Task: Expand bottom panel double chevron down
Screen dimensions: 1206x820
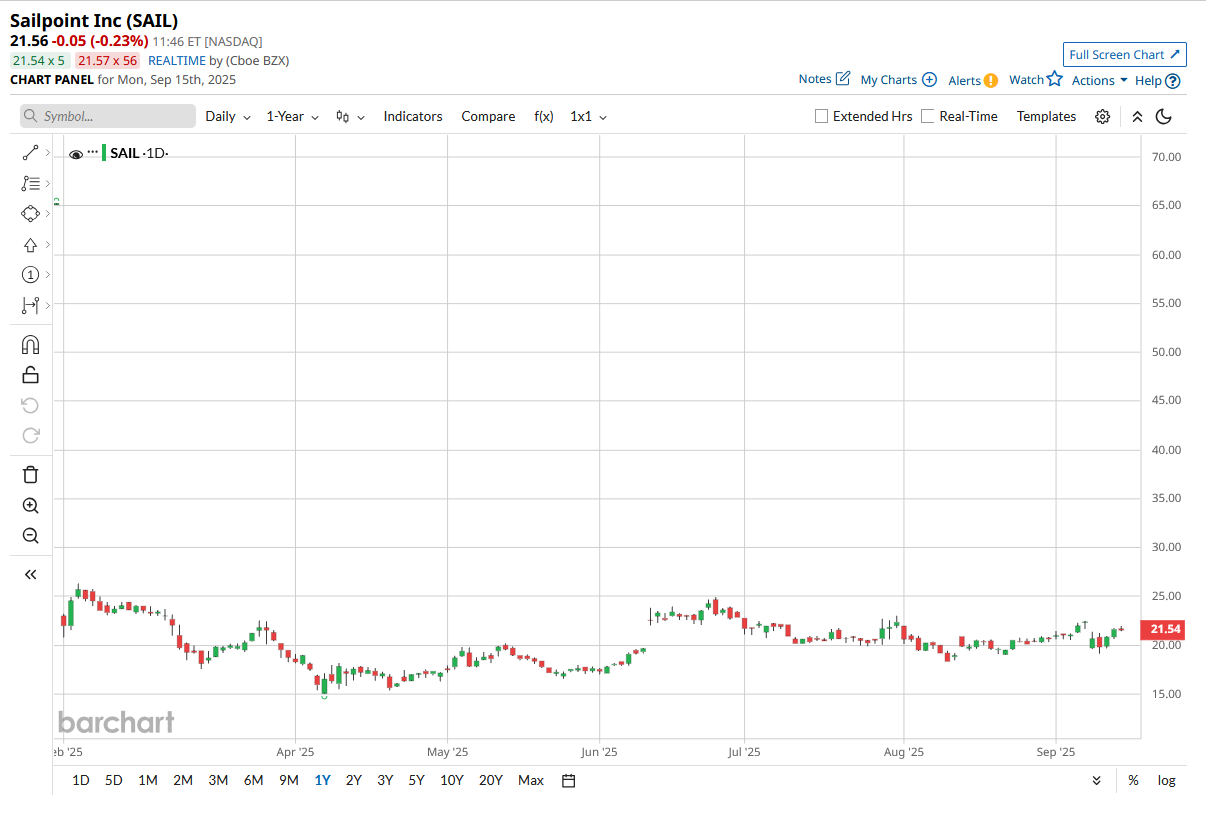Action: 1097,780
